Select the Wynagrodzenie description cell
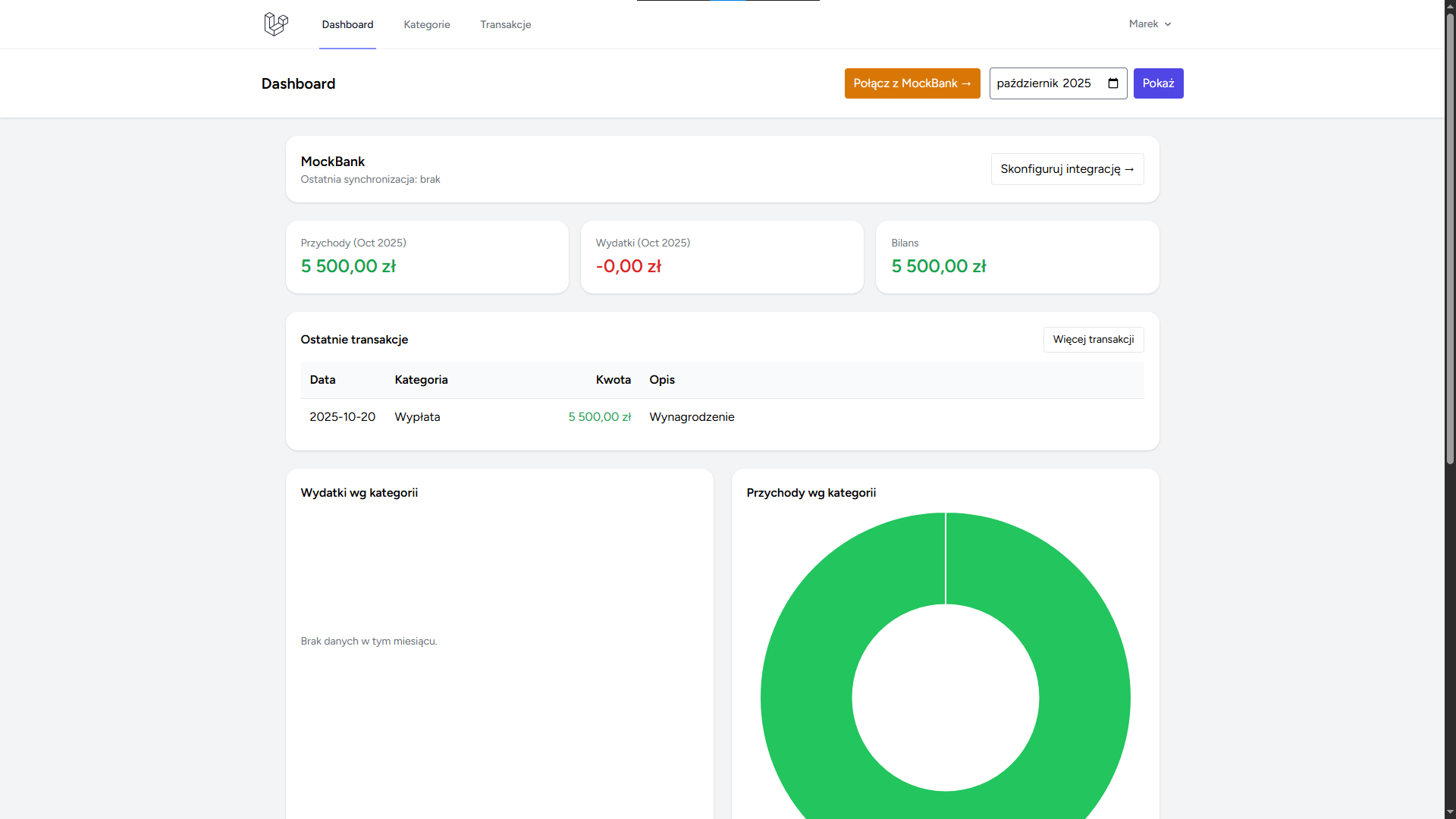1456x819 pixels. click(x=692, y=417)
